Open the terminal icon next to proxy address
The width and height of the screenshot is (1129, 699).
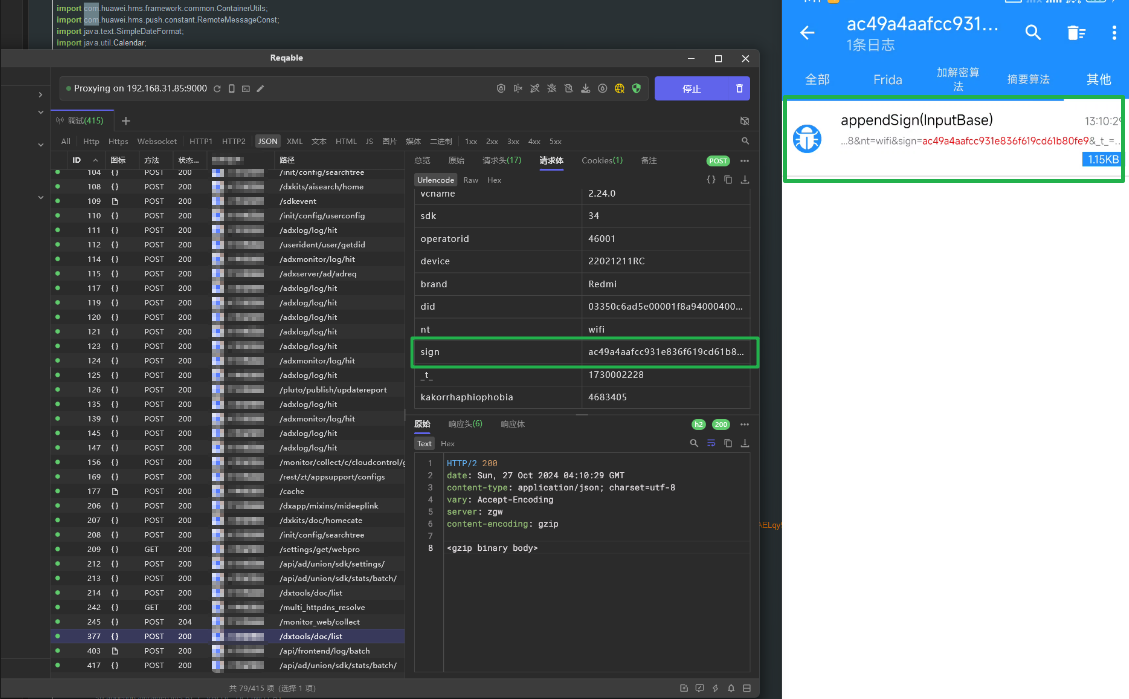coord(246,89)
